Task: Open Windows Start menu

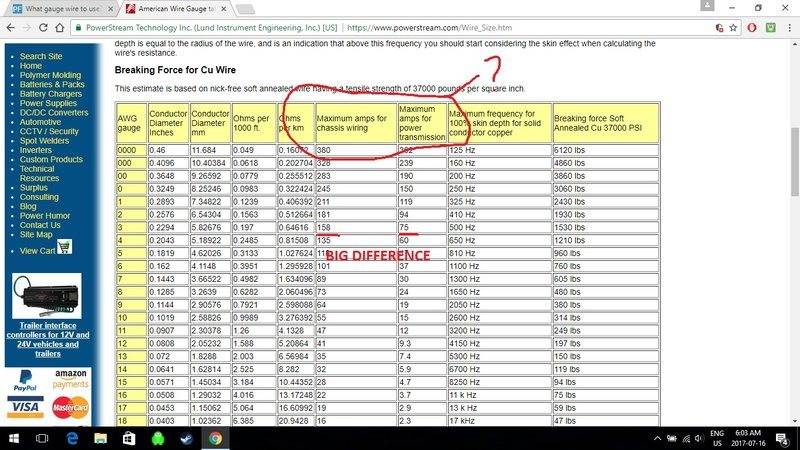Action: coord(14,438)
